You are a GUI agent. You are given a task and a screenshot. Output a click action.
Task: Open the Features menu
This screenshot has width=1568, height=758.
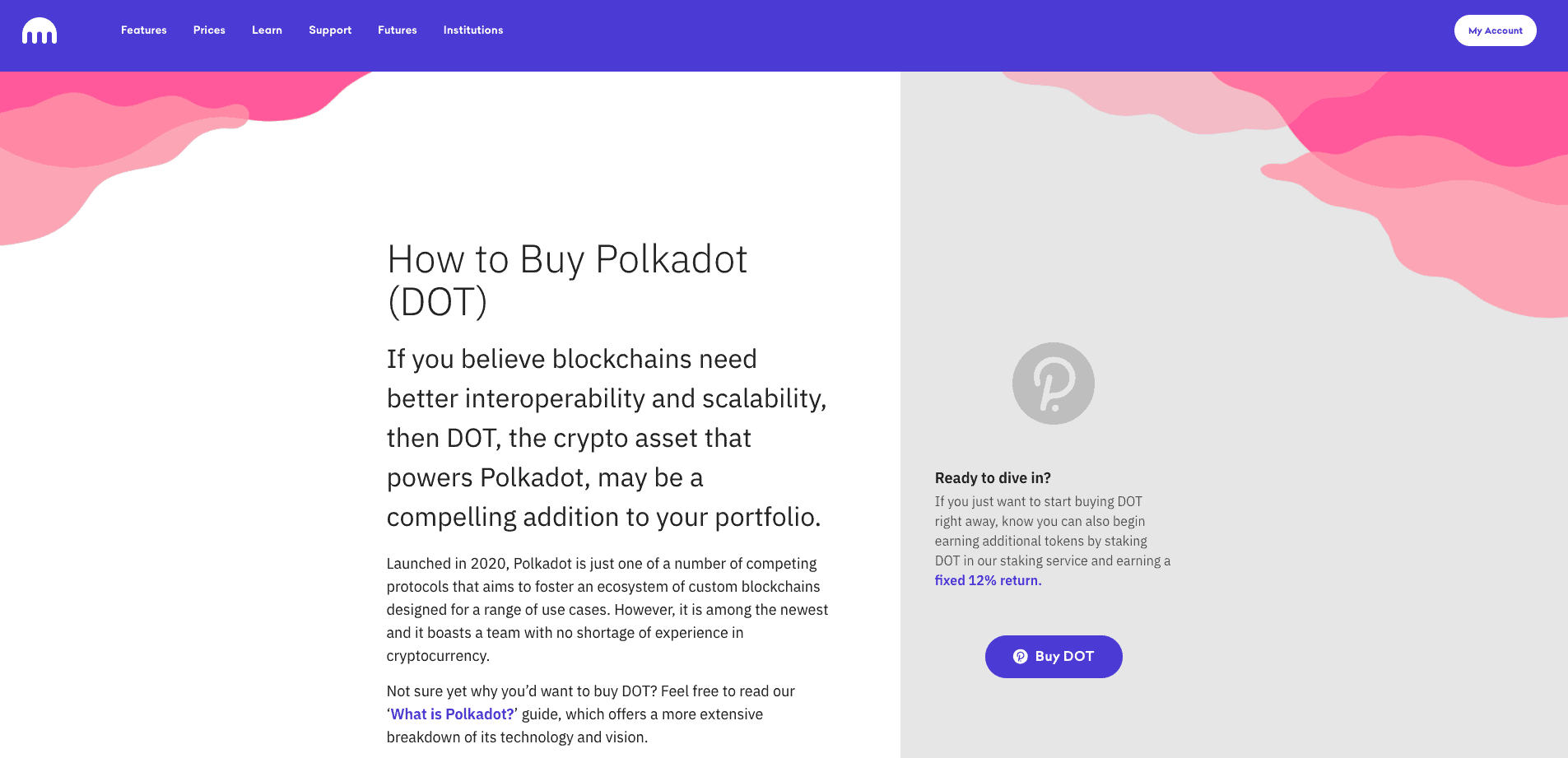(x=144, y=30)
